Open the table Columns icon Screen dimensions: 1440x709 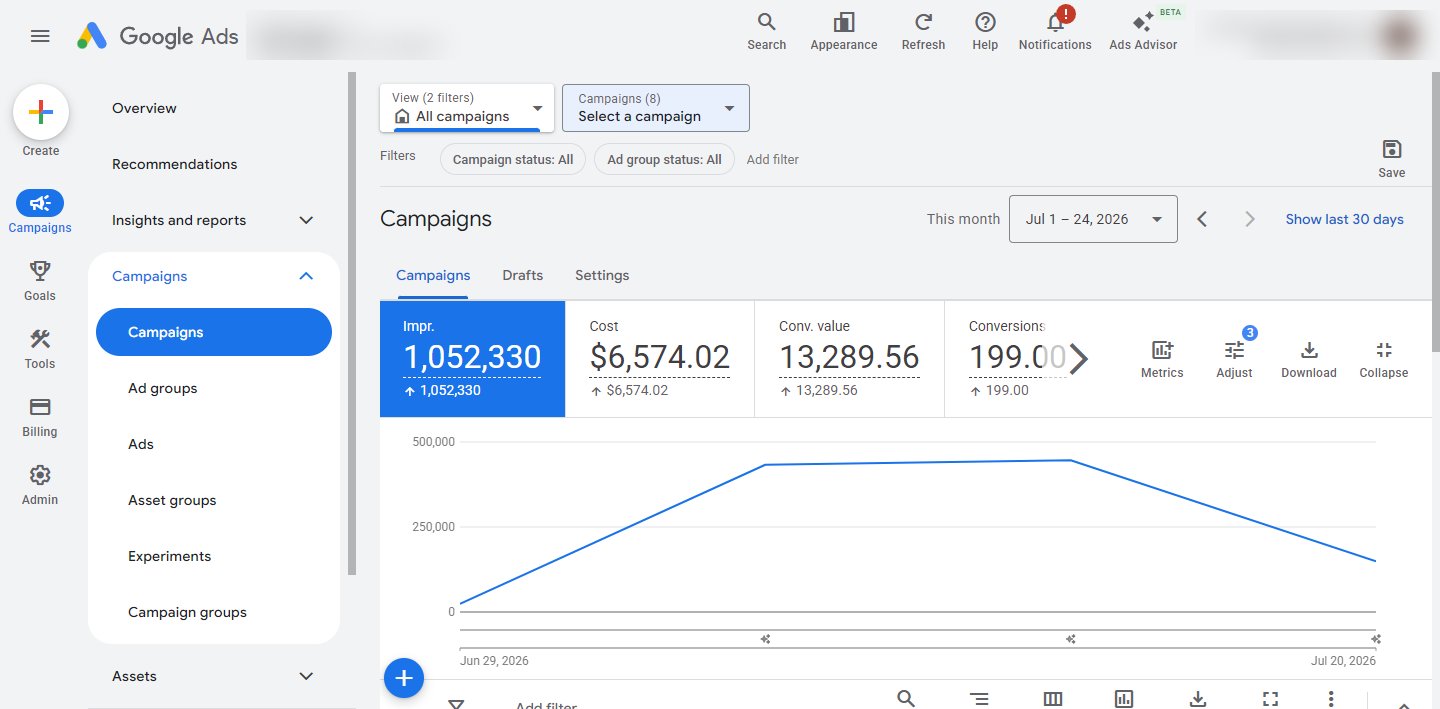point(1053,699)
